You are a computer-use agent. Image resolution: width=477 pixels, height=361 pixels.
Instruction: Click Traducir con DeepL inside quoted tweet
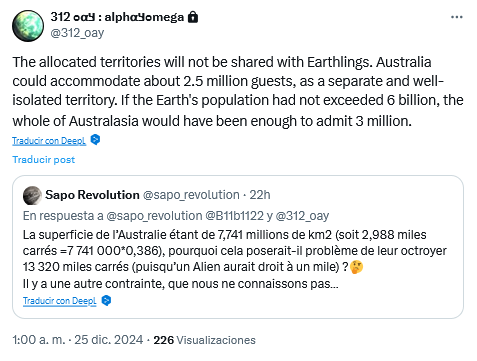(60, 301)
